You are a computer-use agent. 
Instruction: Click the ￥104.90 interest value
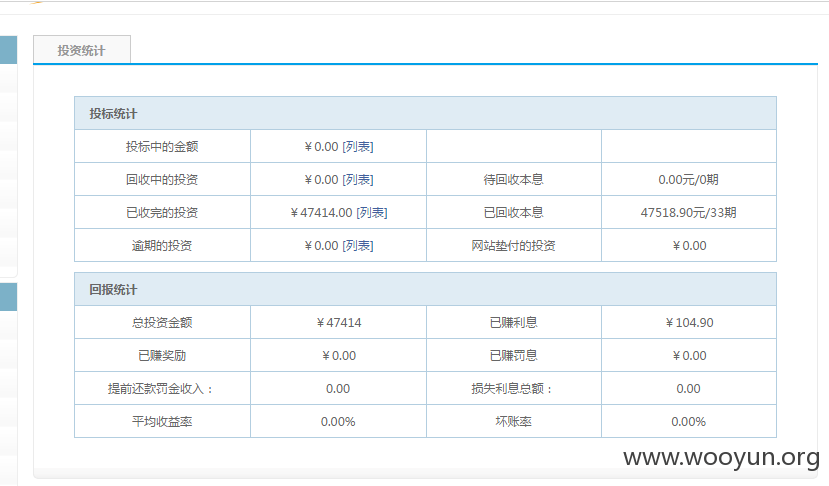pos(689,323)
